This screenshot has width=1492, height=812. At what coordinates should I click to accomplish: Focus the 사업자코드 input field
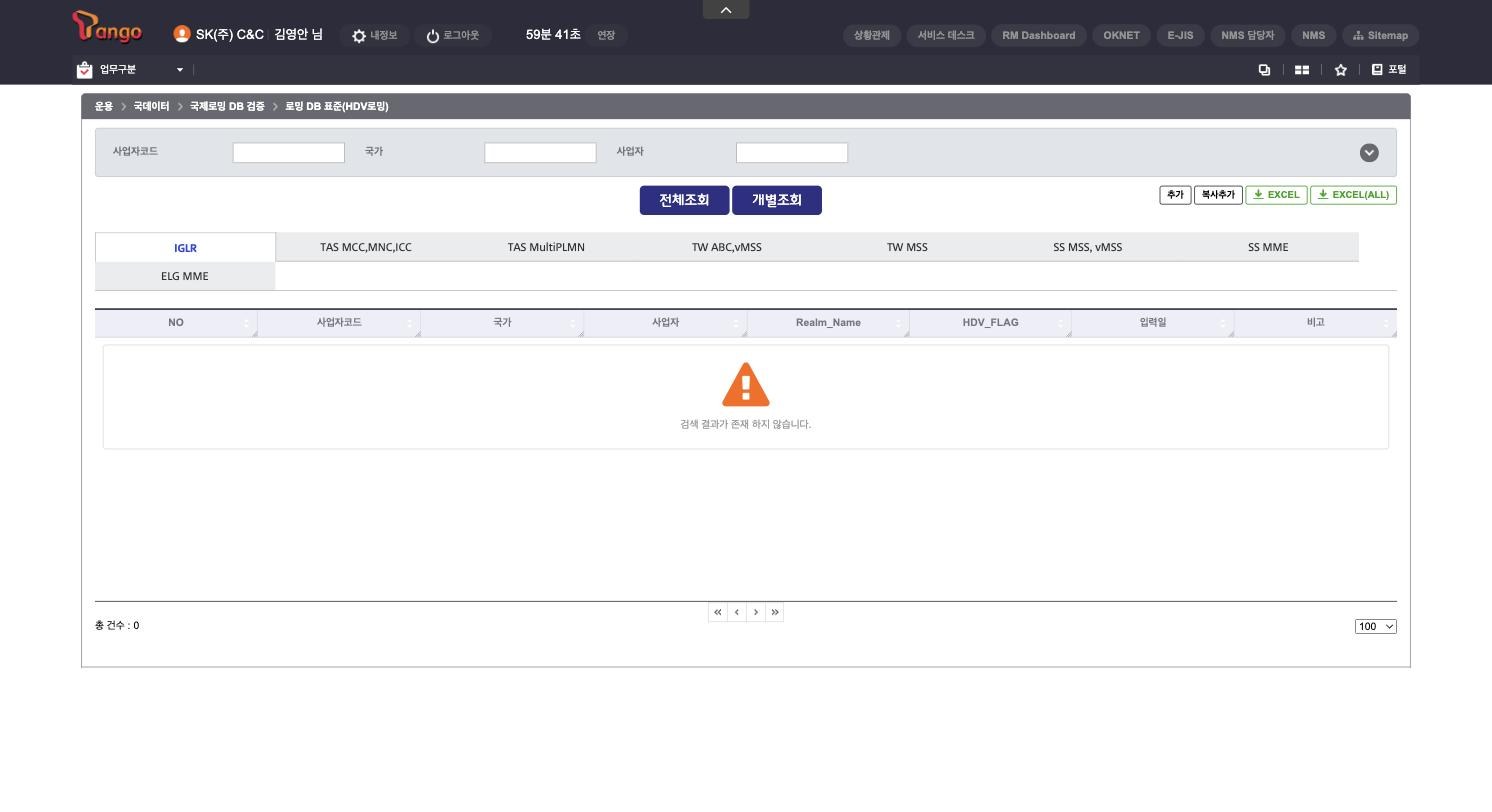[x=289, y=152]
